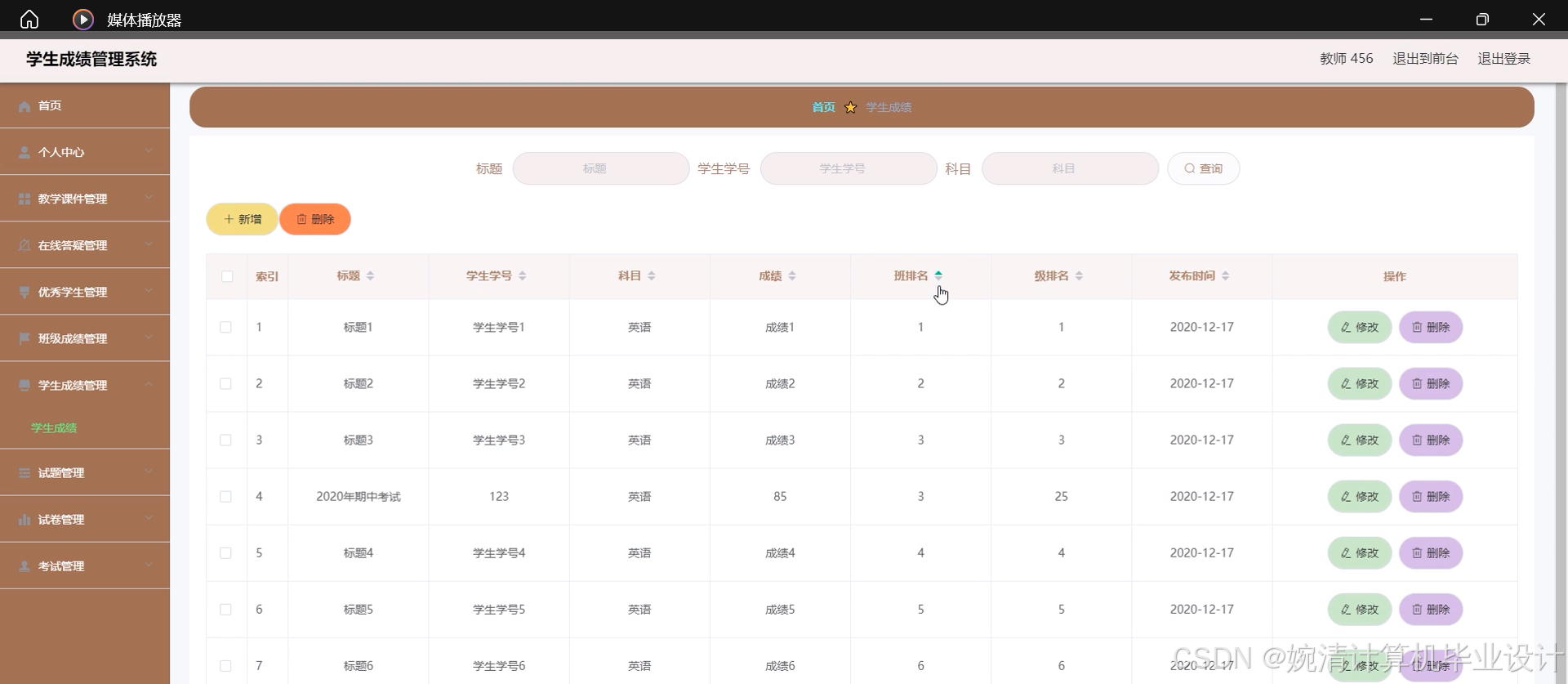Image resolution: width=1568 pixels, height=684 pixels.
Task: Click the 在线答疑管理 sidebar icon
Action: pyautogui.click(x=24, y=246)
